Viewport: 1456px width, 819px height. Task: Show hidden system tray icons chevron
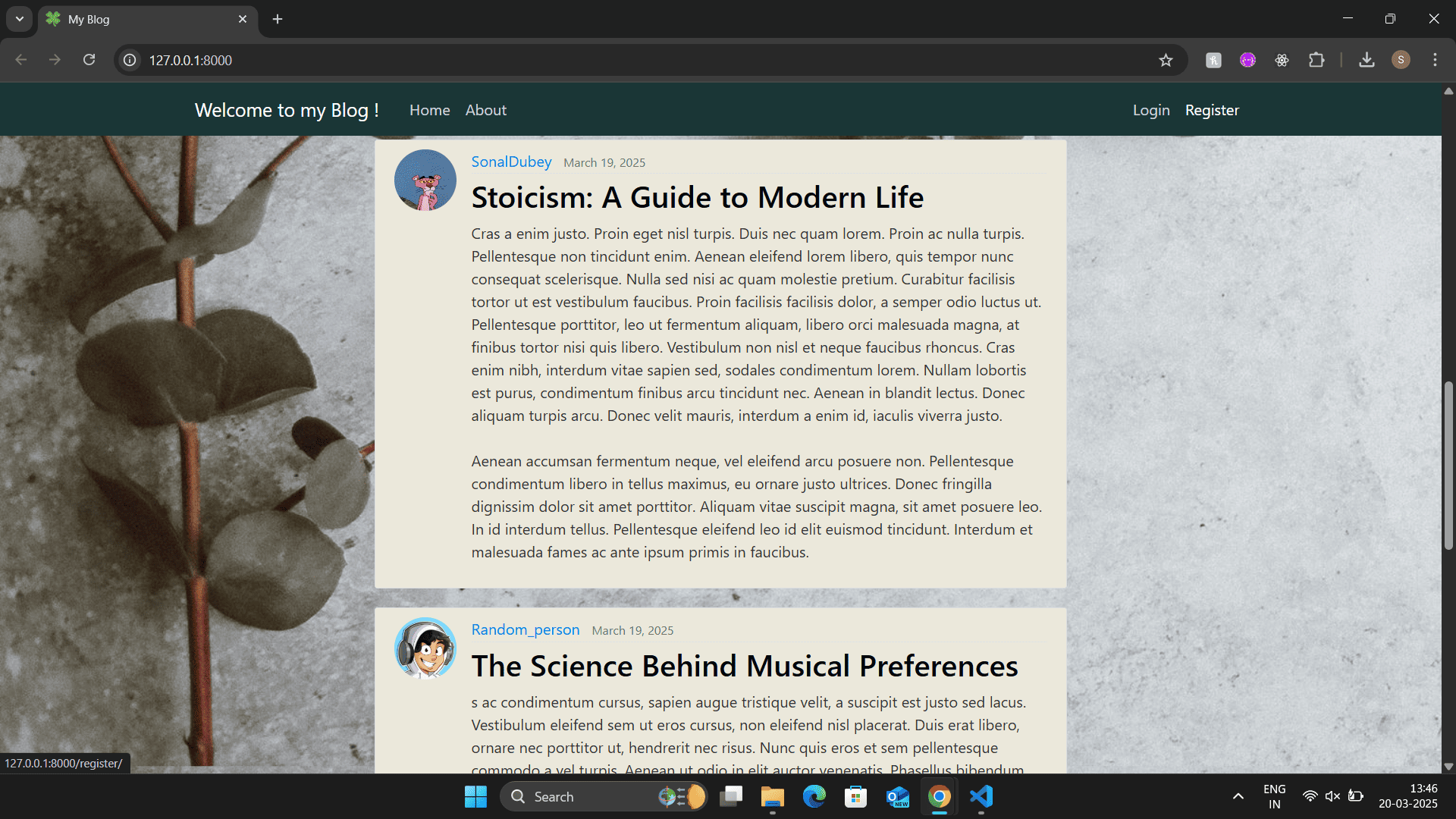click(1238, 796)
